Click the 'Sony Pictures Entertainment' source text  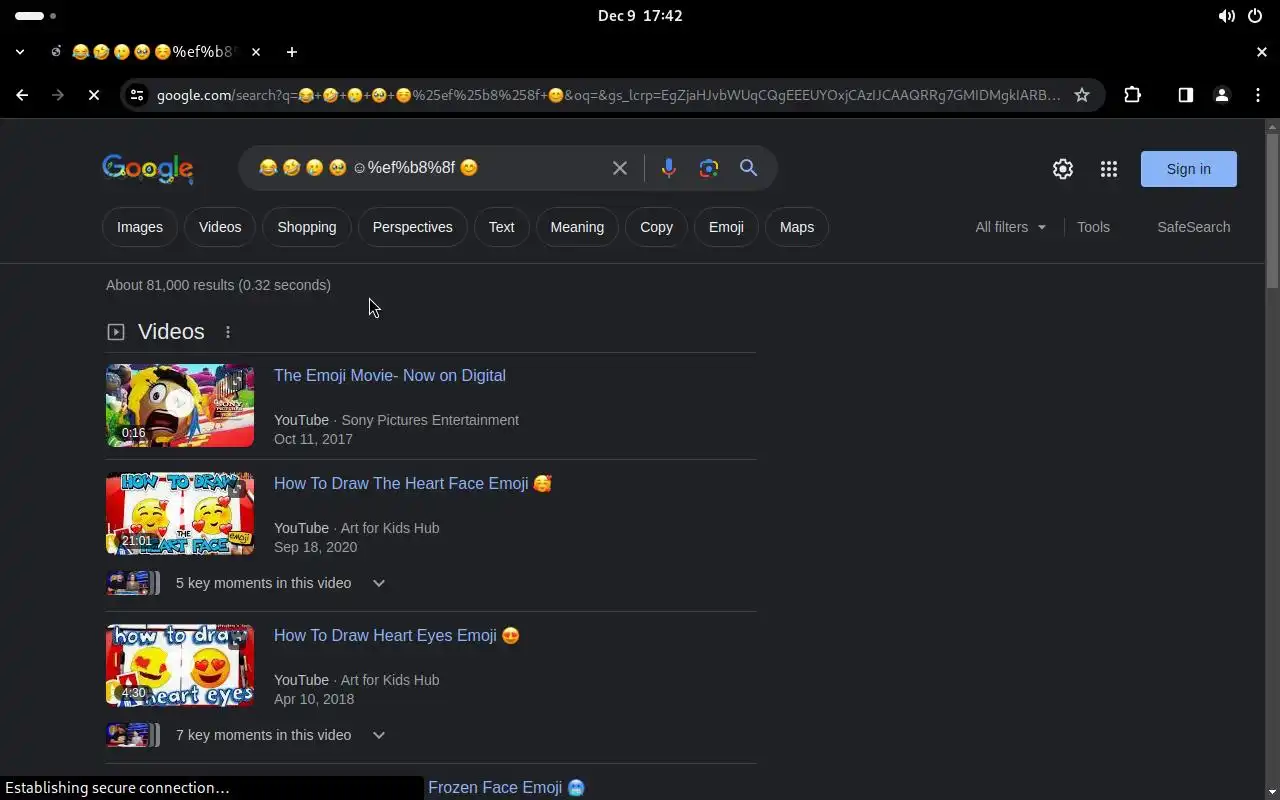430,420
